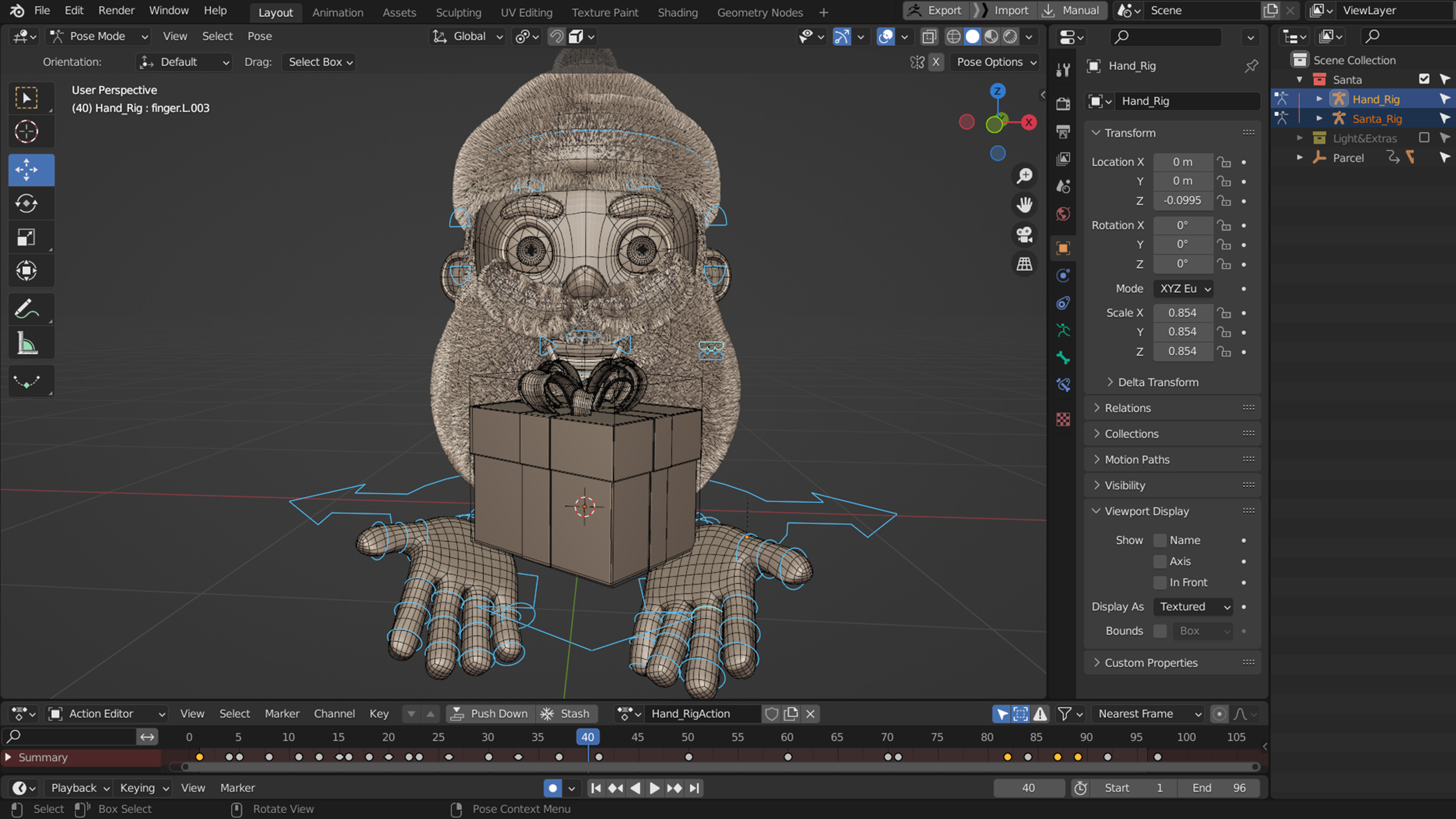The image size is (1456, 819).
Task: Enable the Show Axis checkbox
Action: (1160, 561)
